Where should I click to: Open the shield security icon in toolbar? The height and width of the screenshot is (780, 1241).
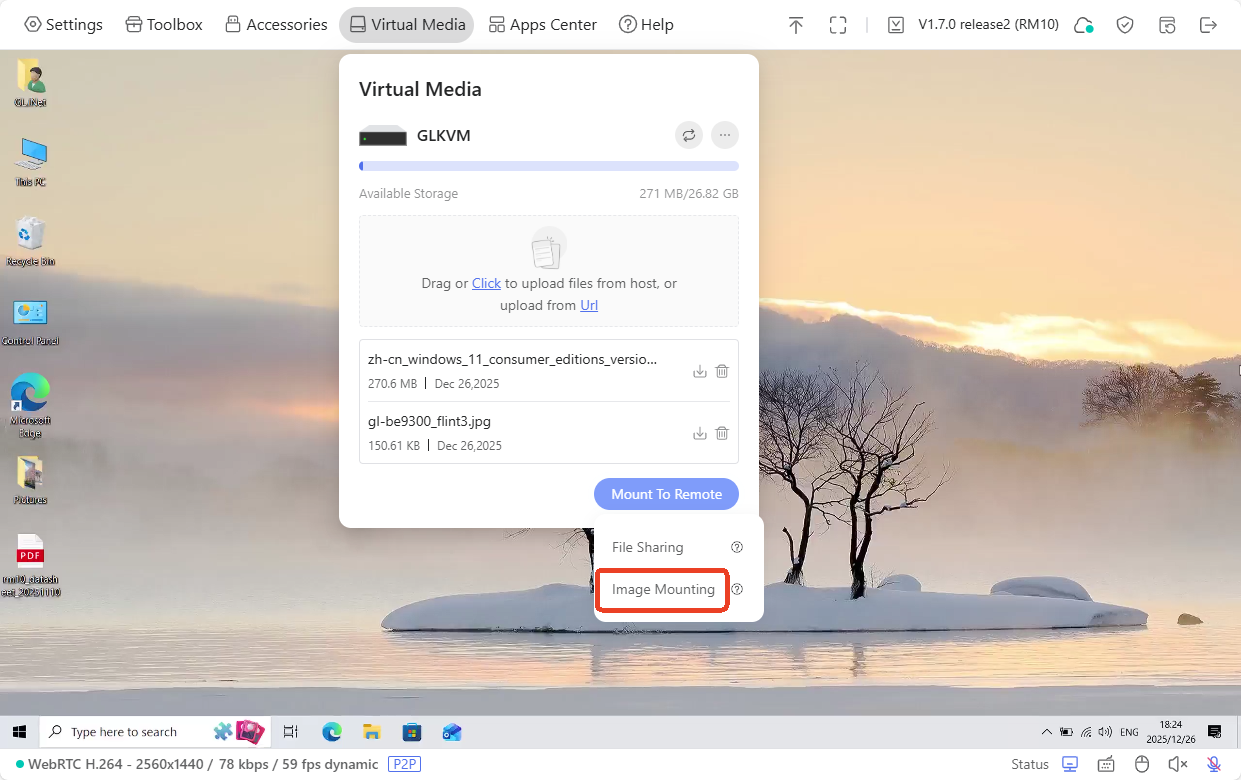(1125, 25)
